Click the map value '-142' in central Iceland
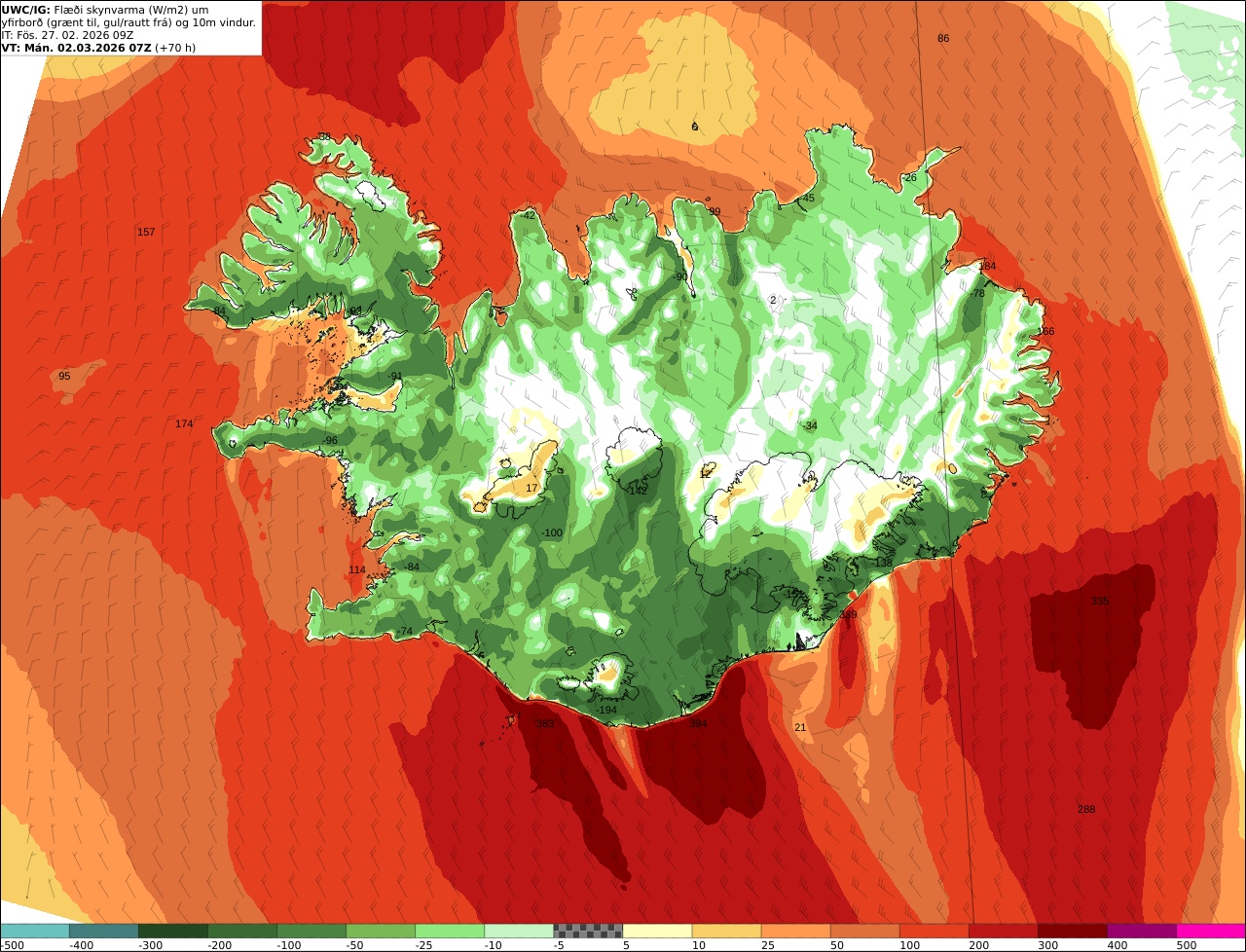Screen dimensions: 1246x952 [x=637, y=491]
